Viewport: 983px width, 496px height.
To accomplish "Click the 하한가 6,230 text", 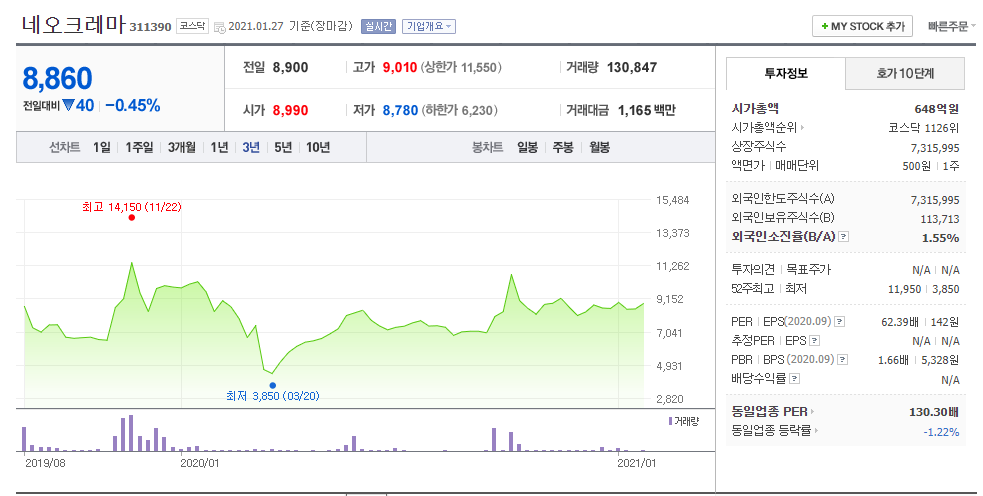I will [460, 110].
